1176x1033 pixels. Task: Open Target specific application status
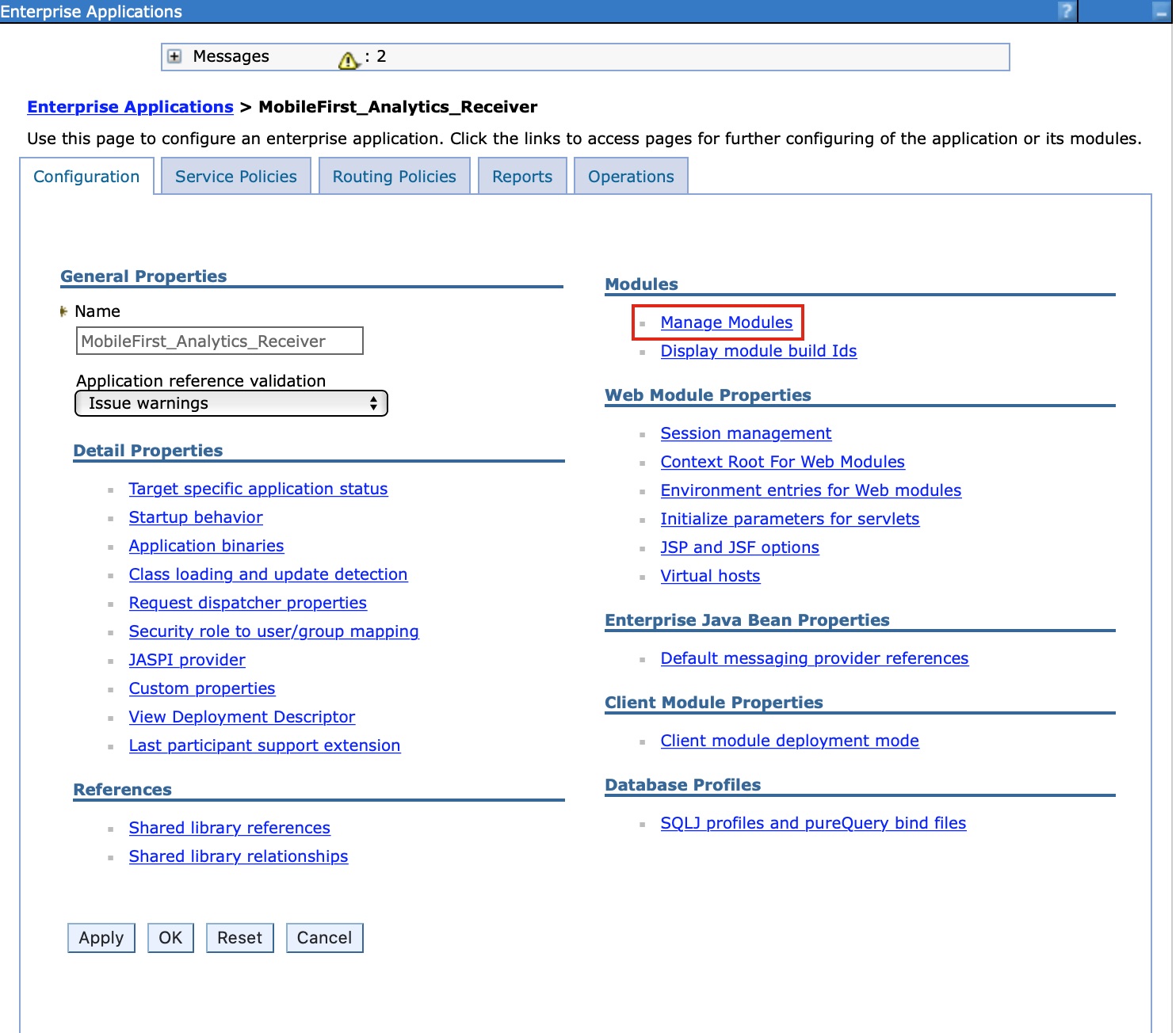coord(258,489)
